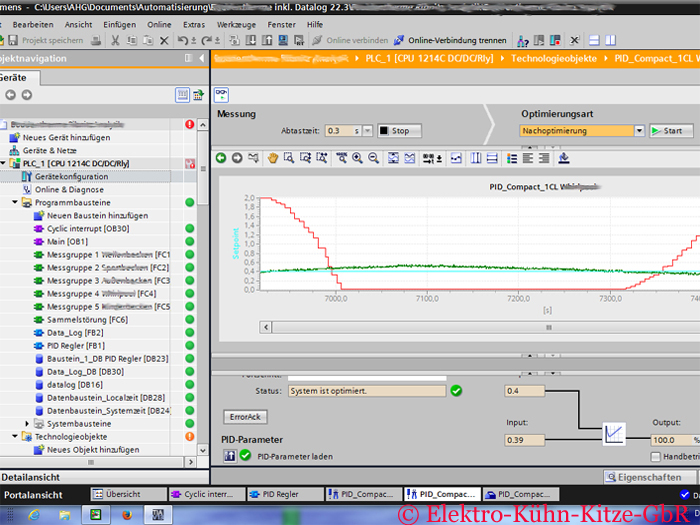Image resolution: width=700 pixels, height=525 pixels.
Task: Open the Optimierungsart dropdown
Action: click(639, 131)
